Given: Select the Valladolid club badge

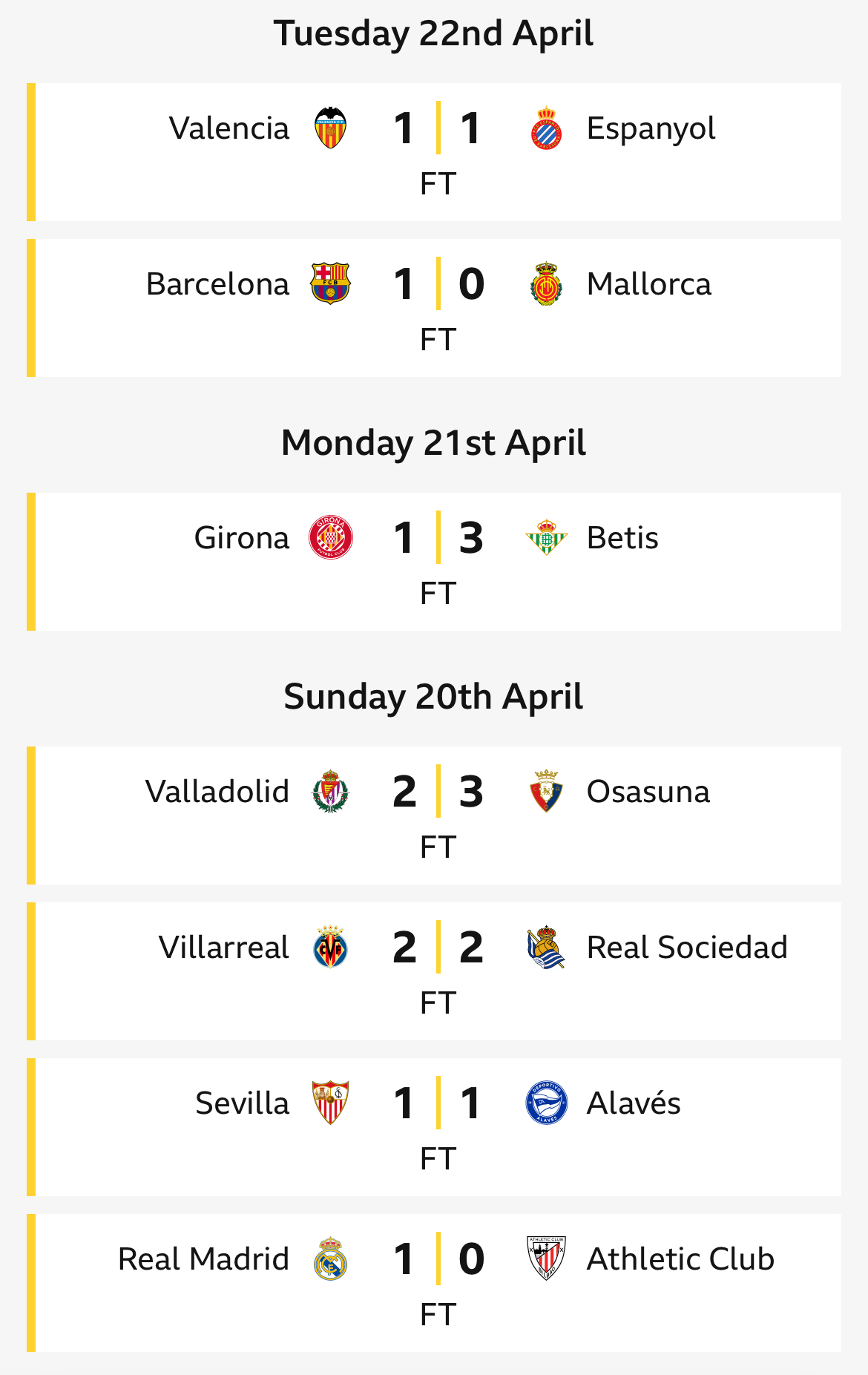Looking at the screenshot, I should [330, 791].
